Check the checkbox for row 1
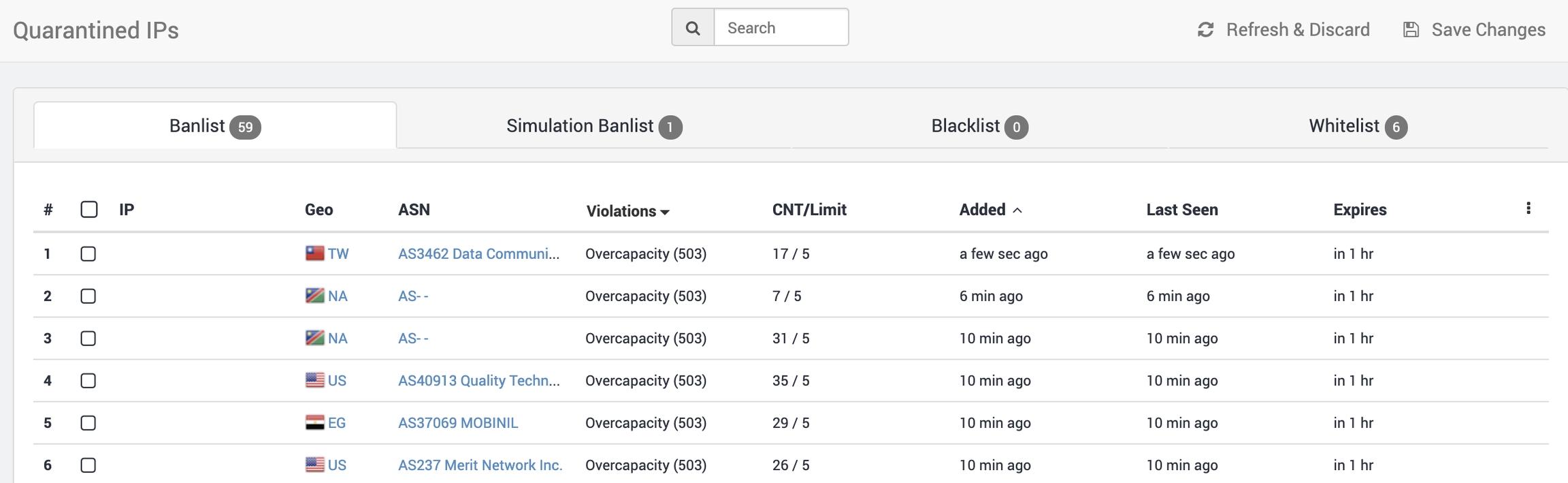 pyautogui.click(x=88, y=254)
